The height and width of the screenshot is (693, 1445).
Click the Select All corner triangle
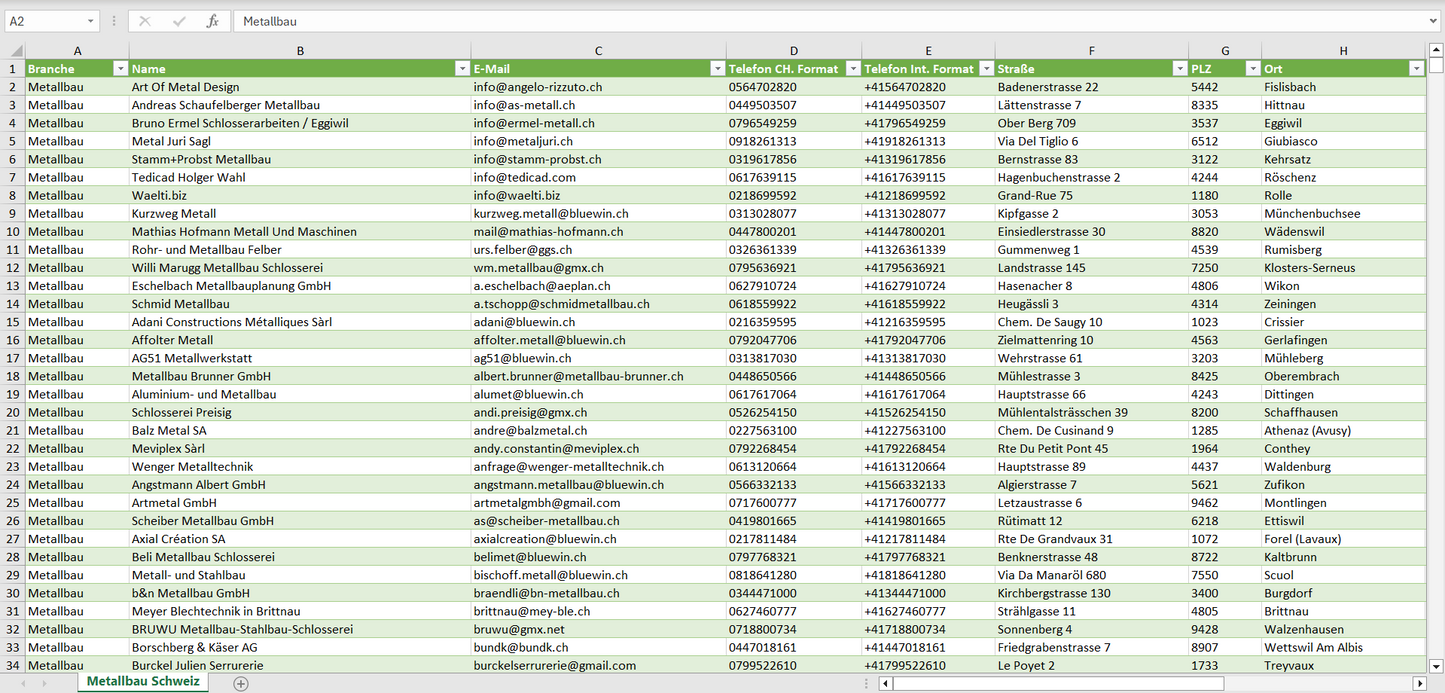[14, 51]
